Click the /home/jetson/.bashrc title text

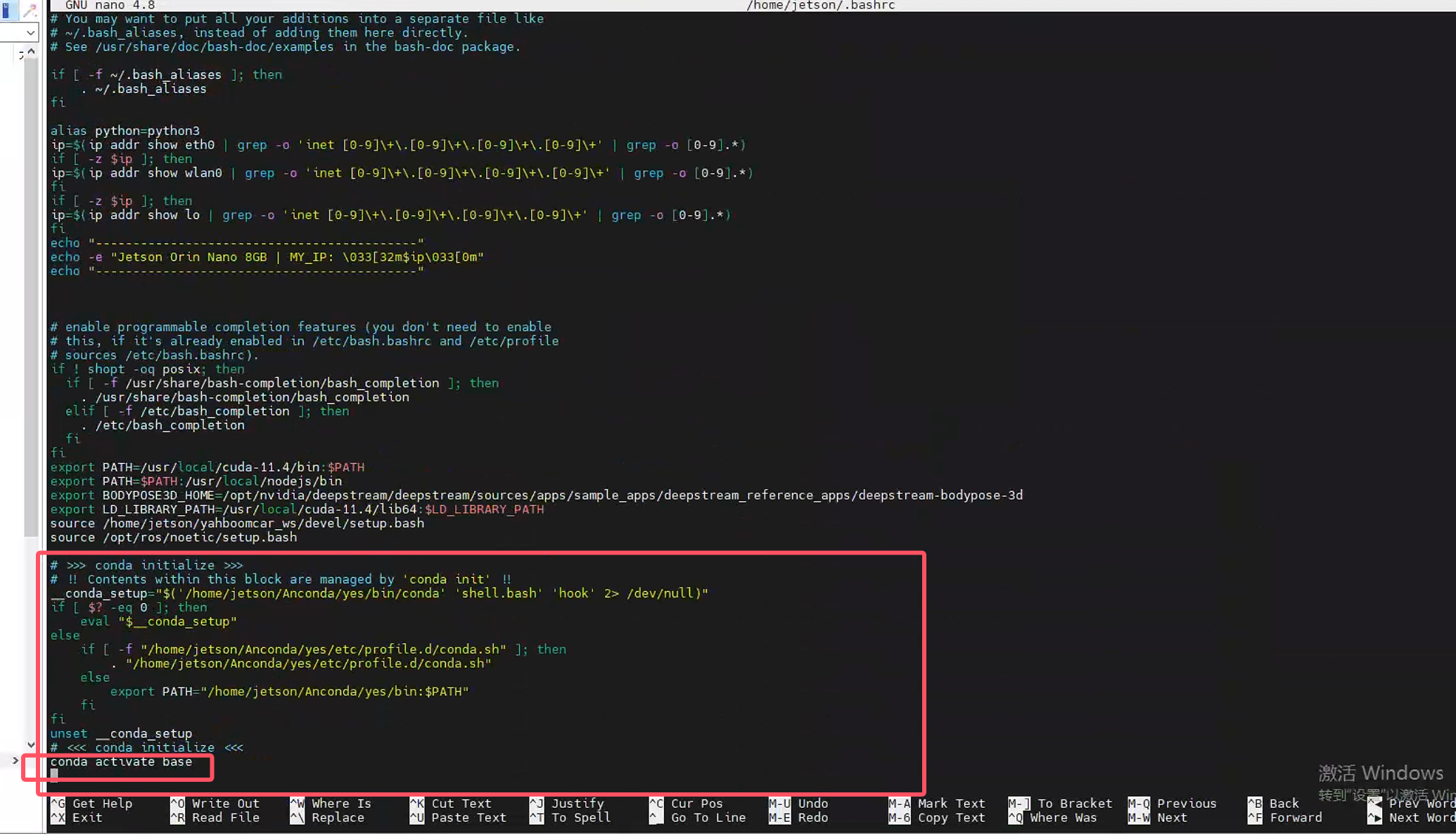[x=820, y=6]
